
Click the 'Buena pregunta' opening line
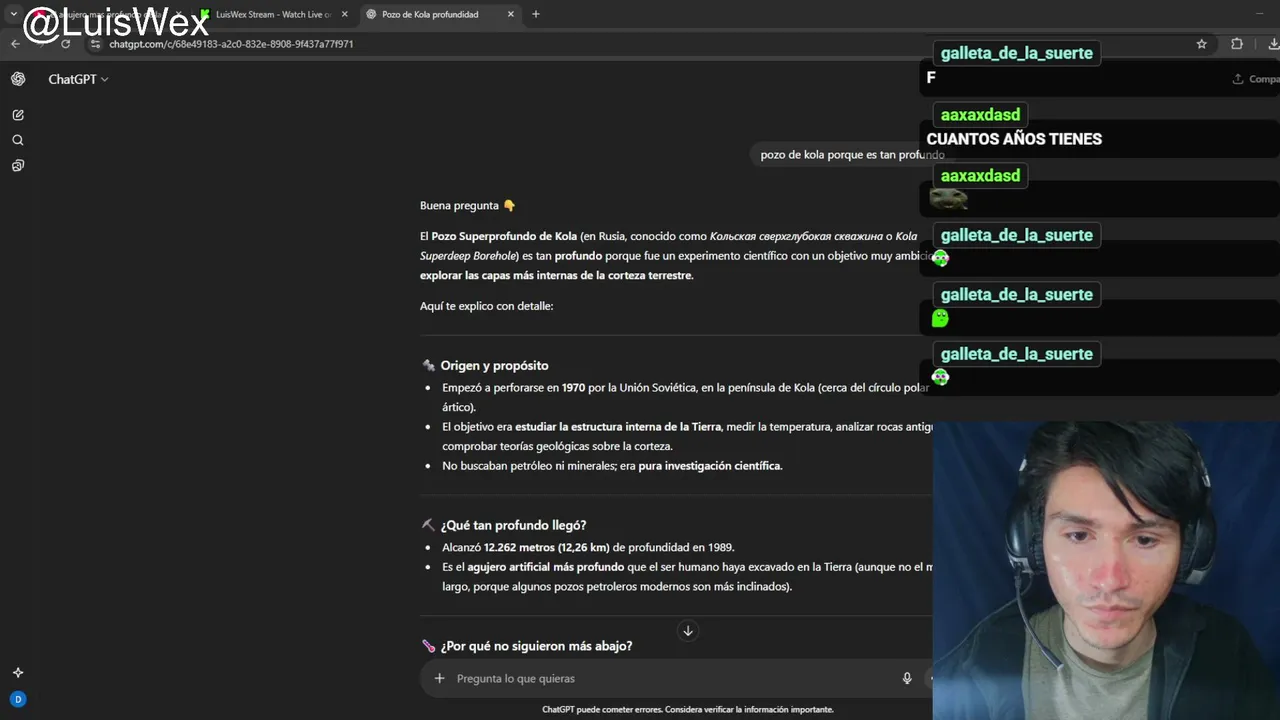tap(467, 206)
